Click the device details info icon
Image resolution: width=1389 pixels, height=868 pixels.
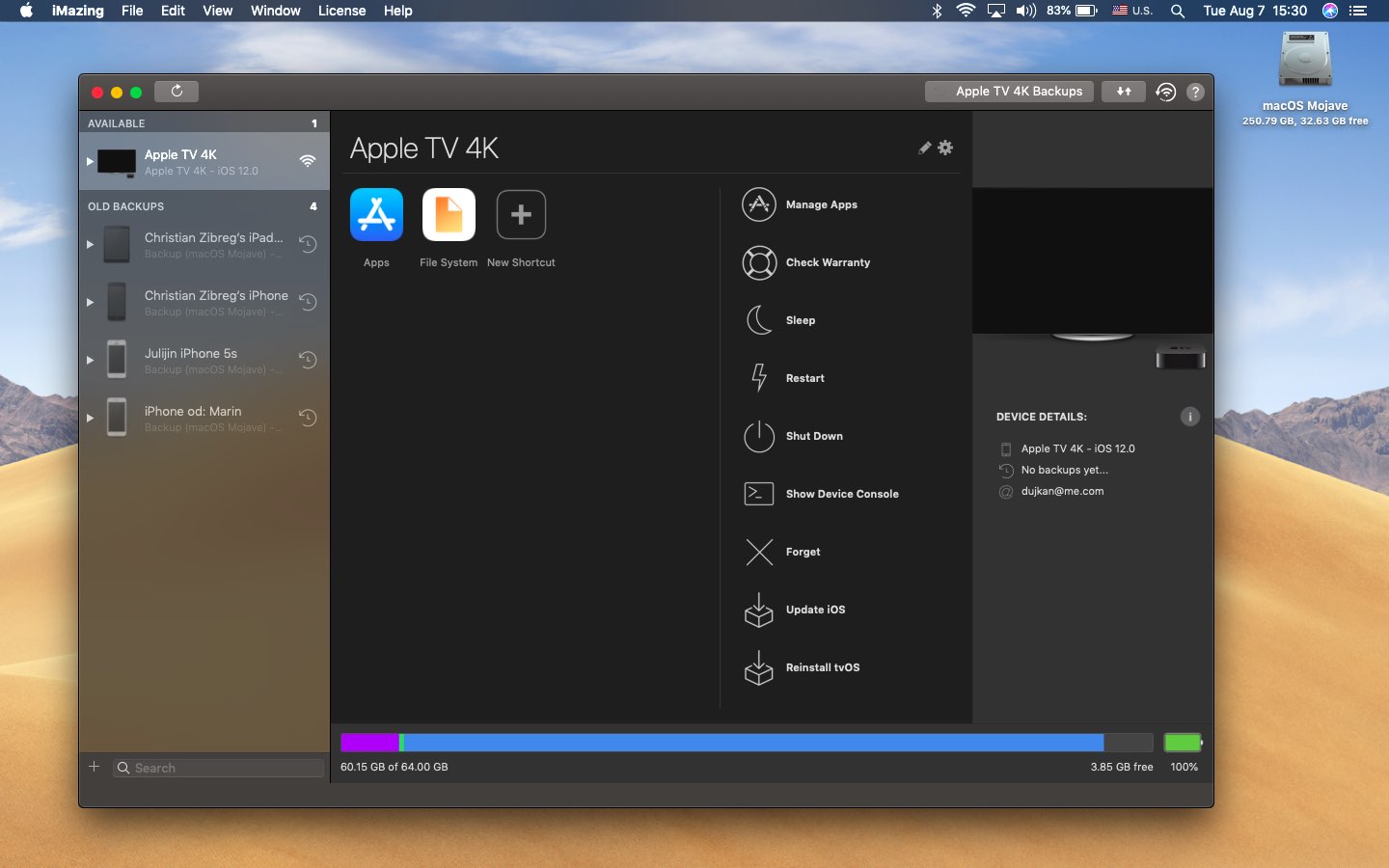click(x=1189, y=417)
